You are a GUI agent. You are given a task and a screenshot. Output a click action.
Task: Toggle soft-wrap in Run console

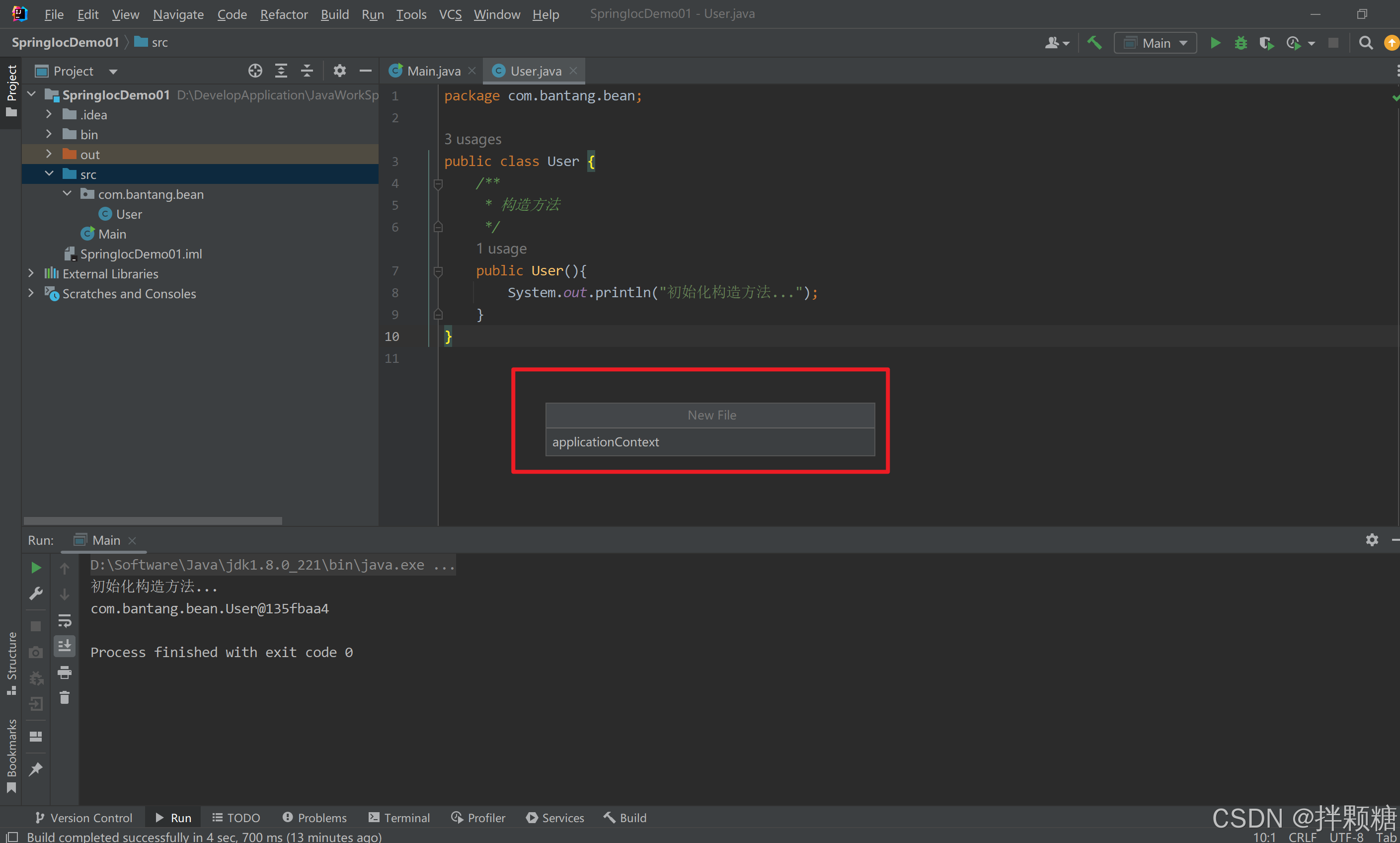click(65, 620)
